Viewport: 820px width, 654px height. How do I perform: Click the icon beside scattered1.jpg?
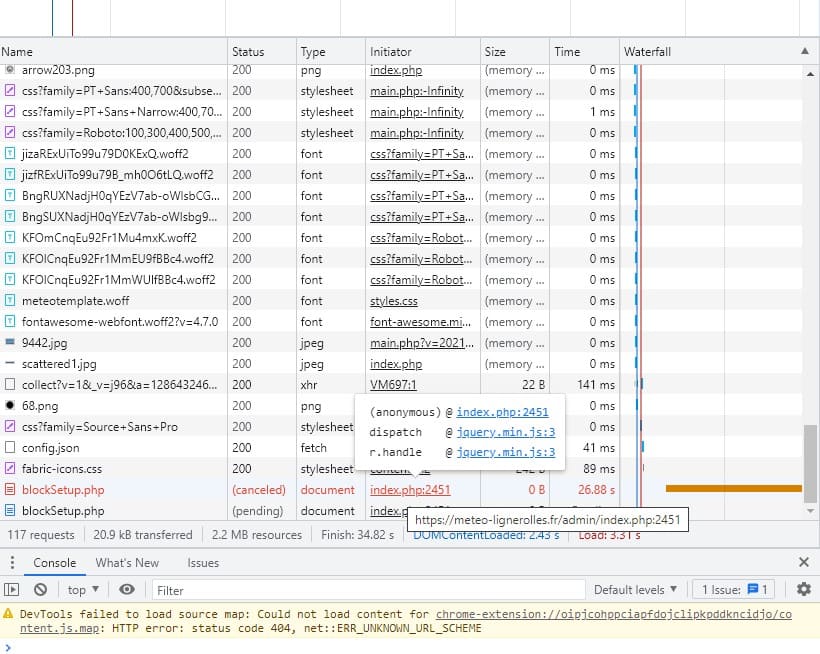10,363
